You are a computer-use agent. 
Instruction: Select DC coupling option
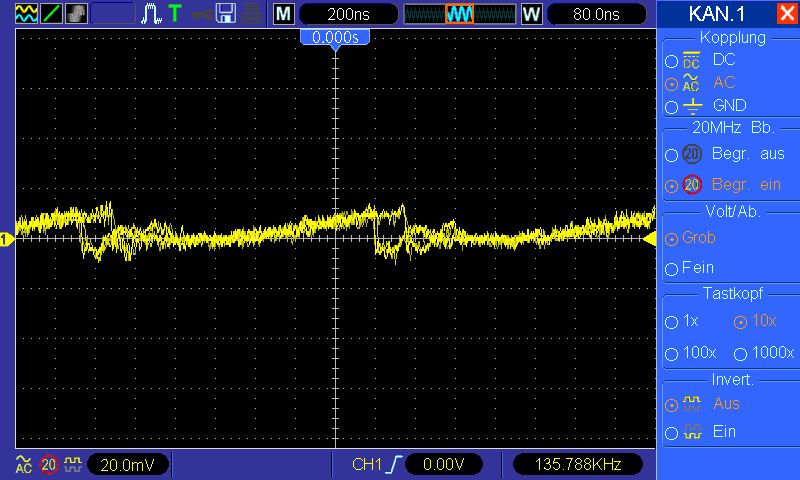(672, 60)
